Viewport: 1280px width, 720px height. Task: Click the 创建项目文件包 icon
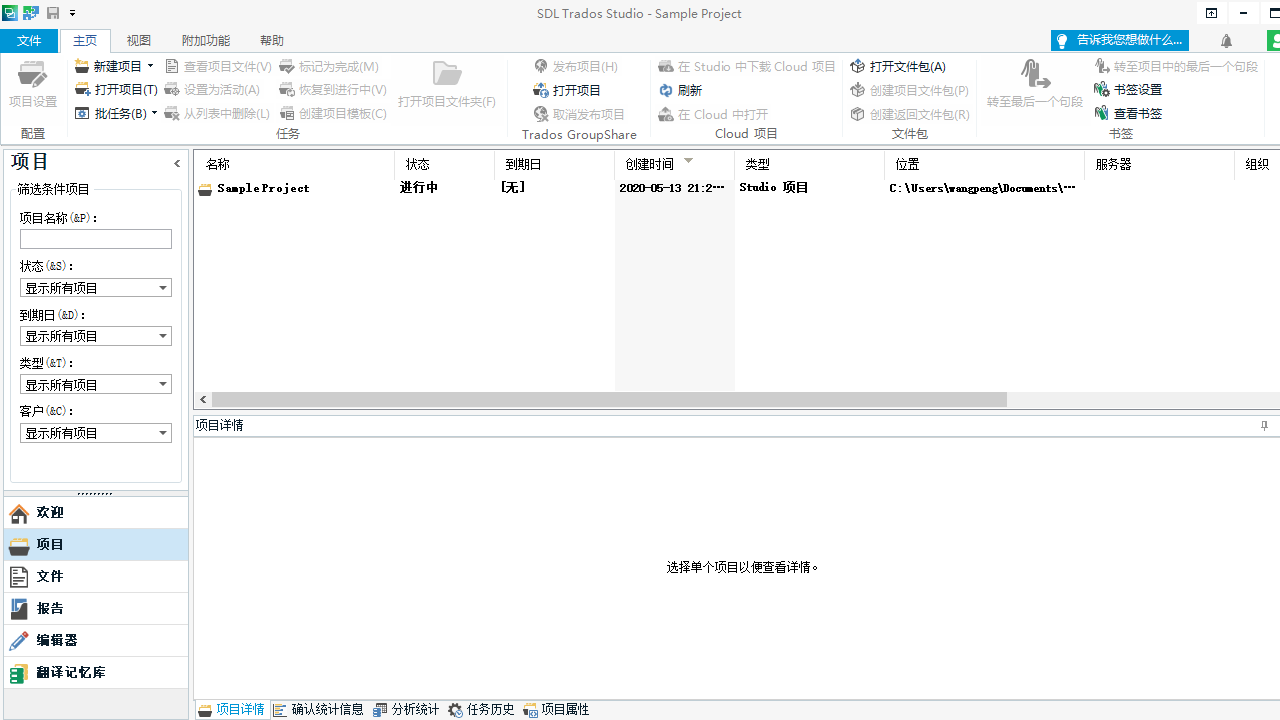point(858,90)
